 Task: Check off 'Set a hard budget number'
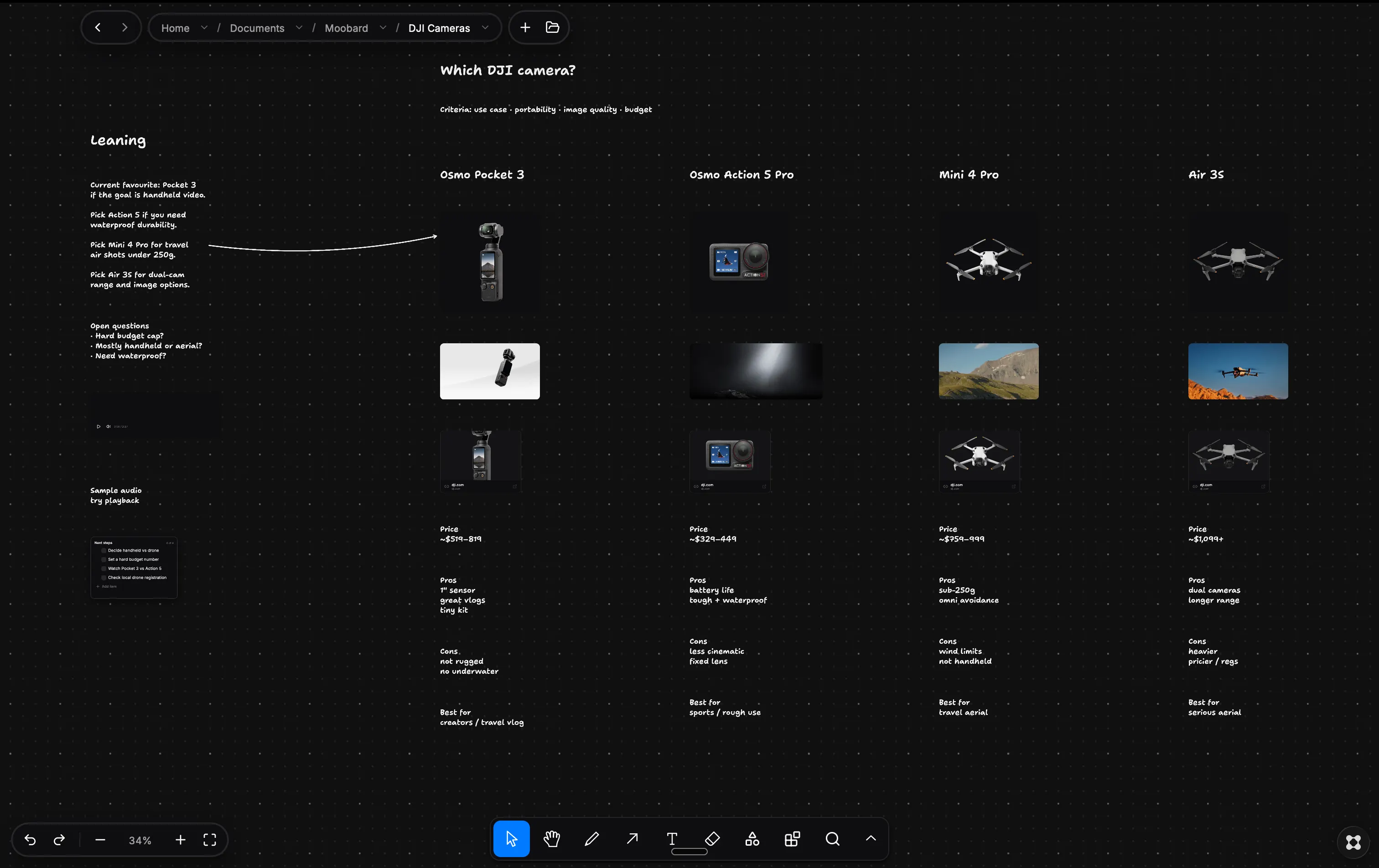pos(104,559)
